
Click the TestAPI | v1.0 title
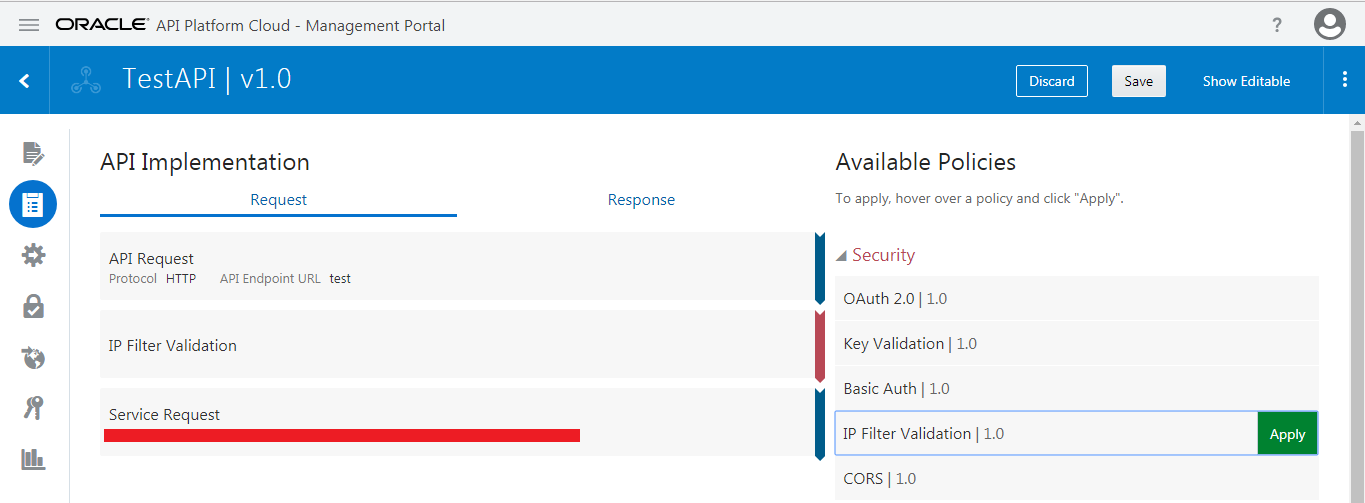coord(206,79)
